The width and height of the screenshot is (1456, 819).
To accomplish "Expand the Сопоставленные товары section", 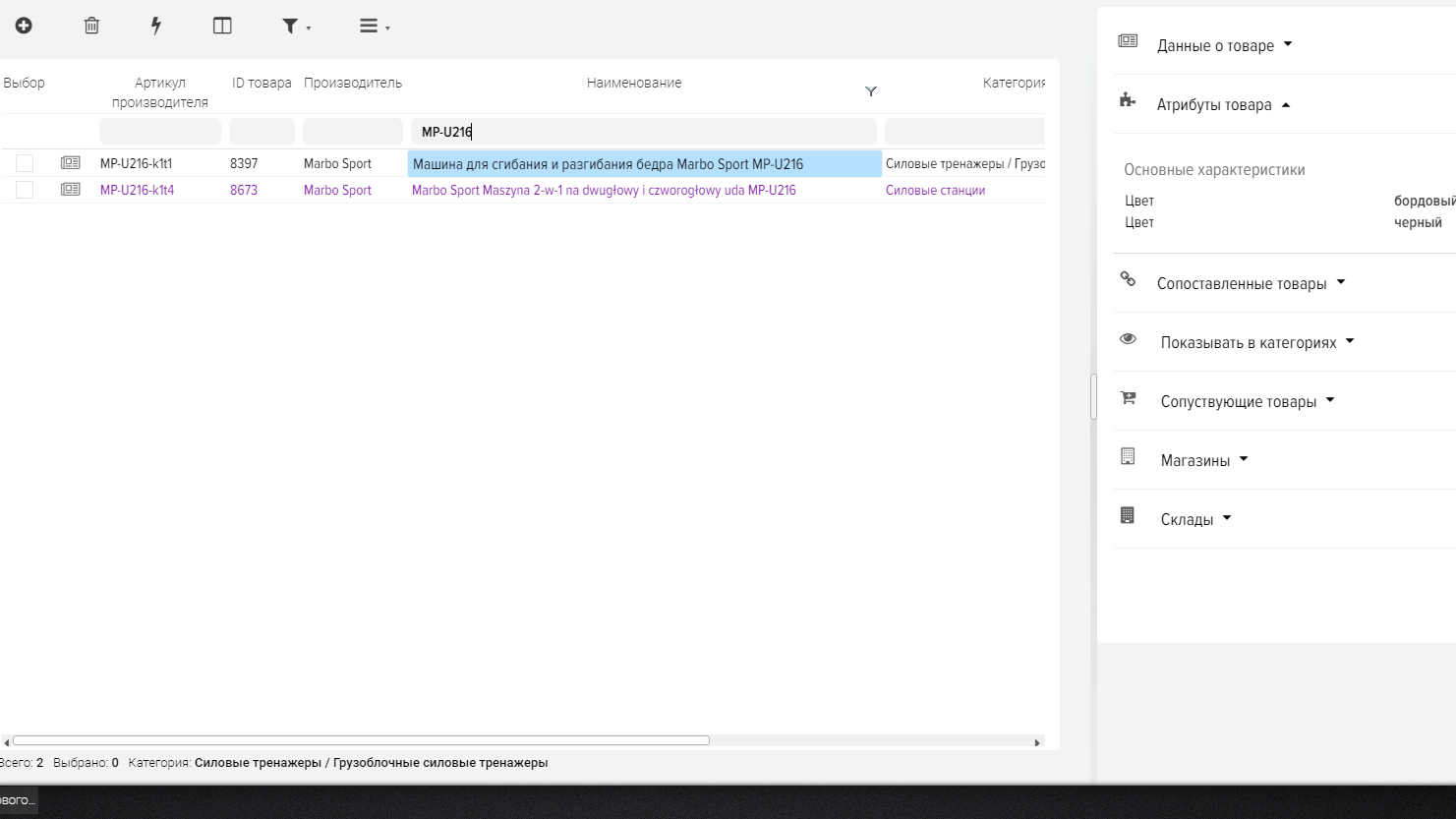I will tap(1251, 283).
